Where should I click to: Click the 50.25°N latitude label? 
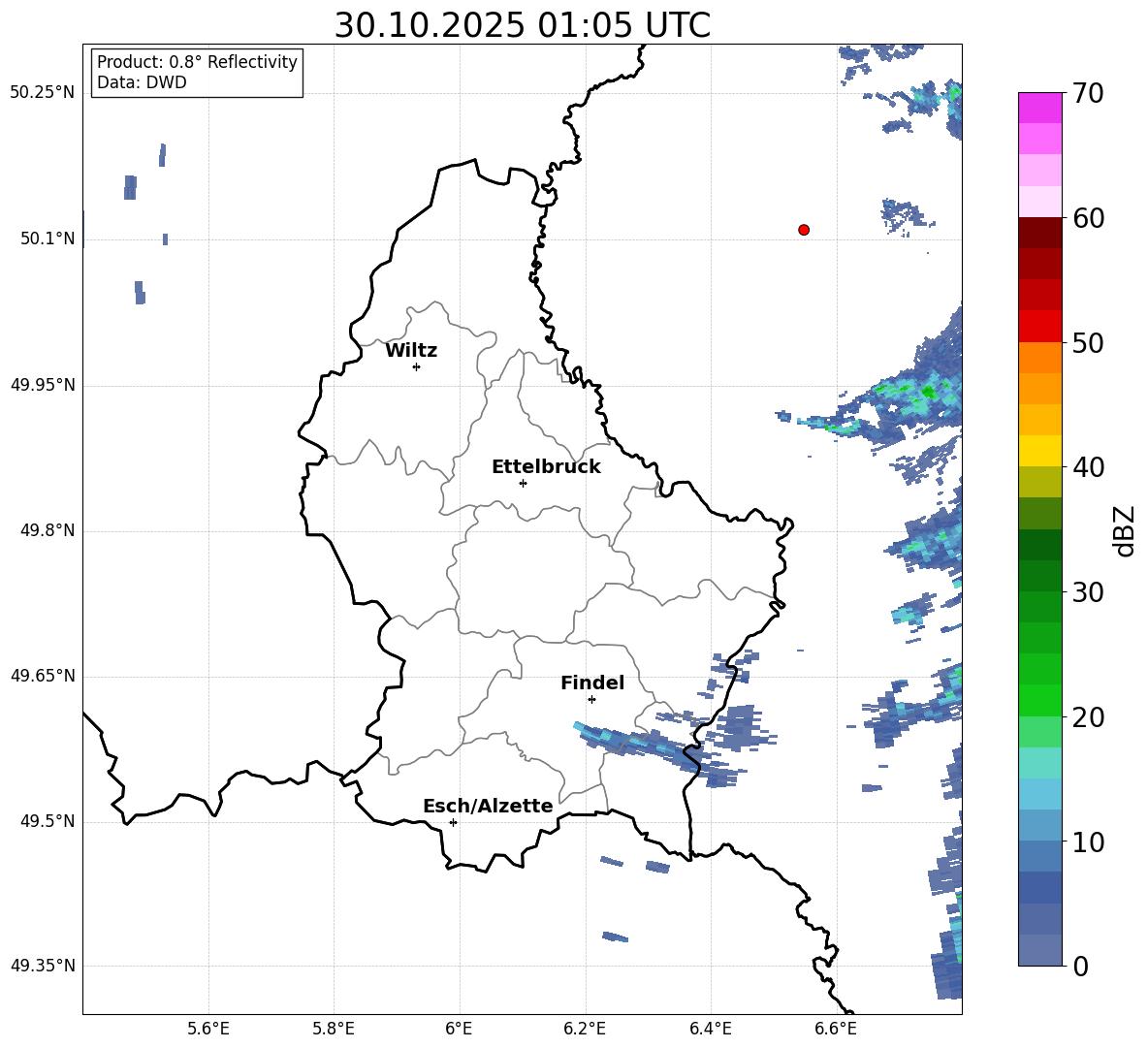[x=43, y=93]
